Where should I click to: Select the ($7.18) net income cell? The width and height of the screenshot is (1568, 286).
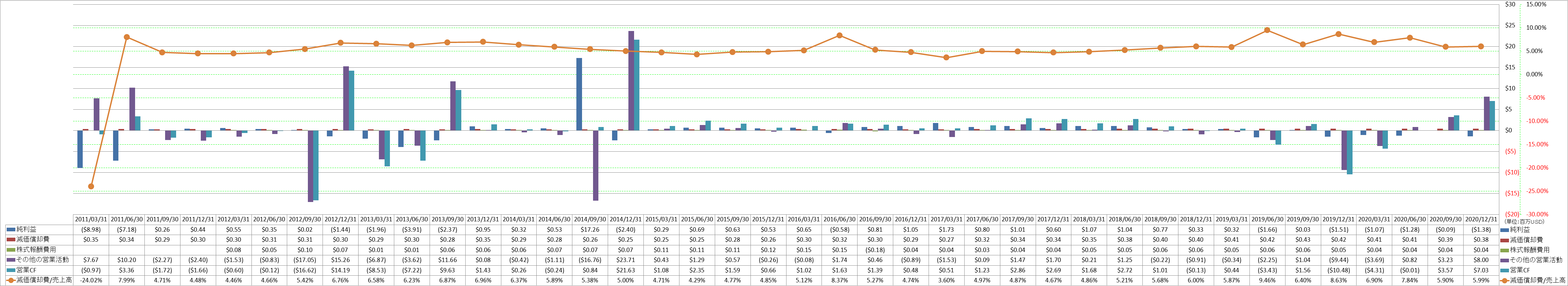[127, 229]
